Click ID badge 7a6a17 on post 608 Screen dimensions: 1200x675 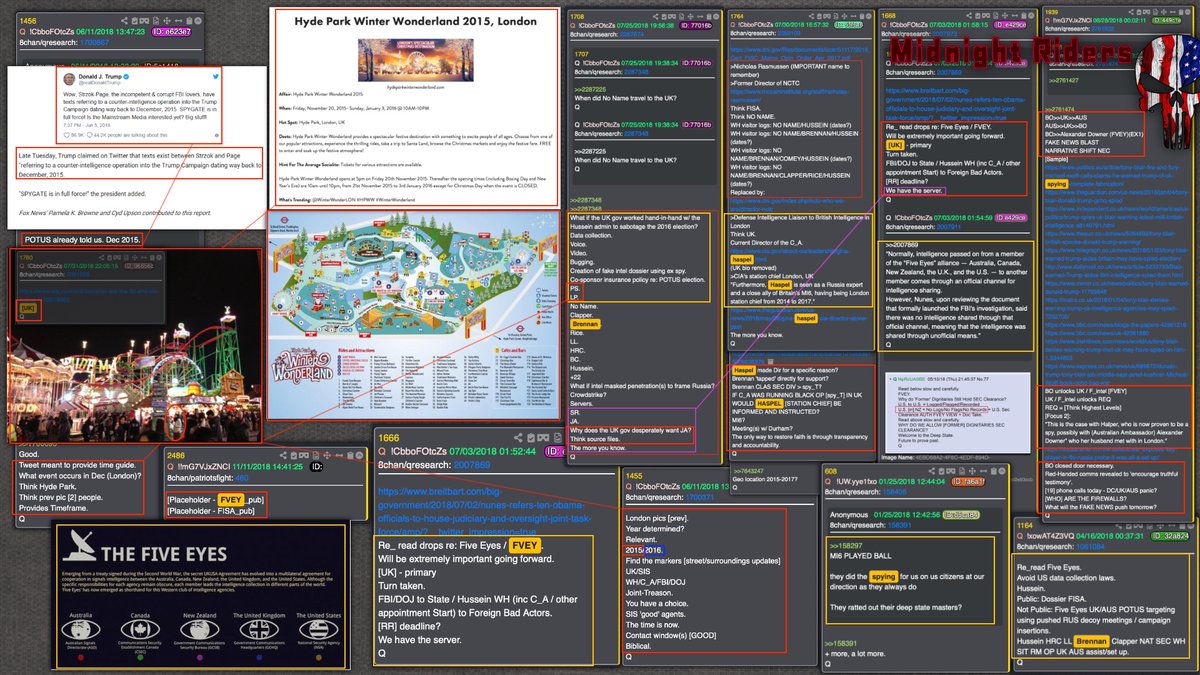click(968, 482)
